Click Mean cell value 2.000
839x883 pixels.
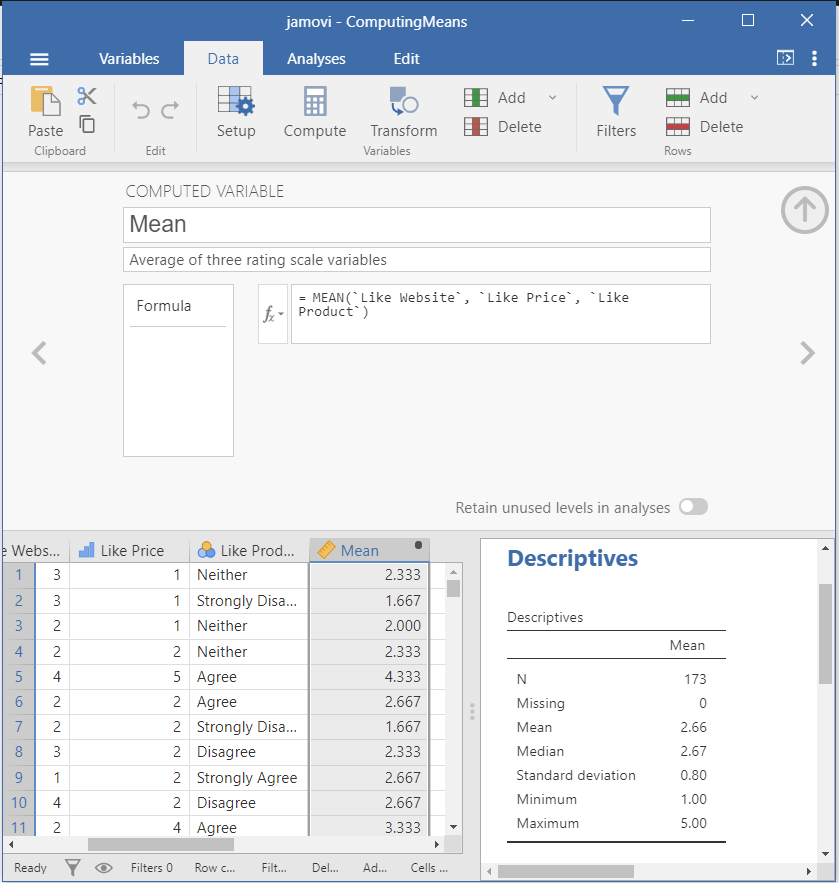[369, 626]
